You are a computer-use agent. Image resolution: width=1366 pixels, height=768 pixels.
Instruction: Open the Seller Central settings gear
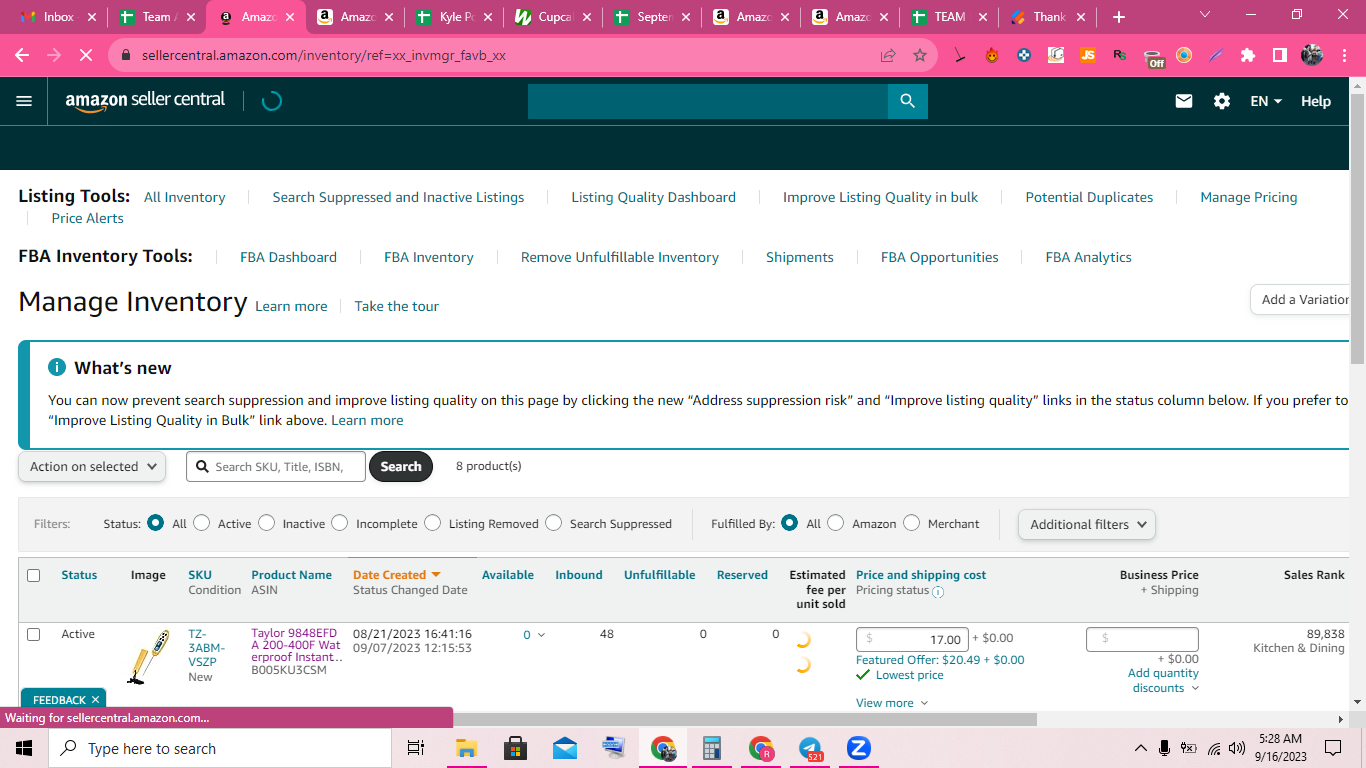(x=1222, y=101)
